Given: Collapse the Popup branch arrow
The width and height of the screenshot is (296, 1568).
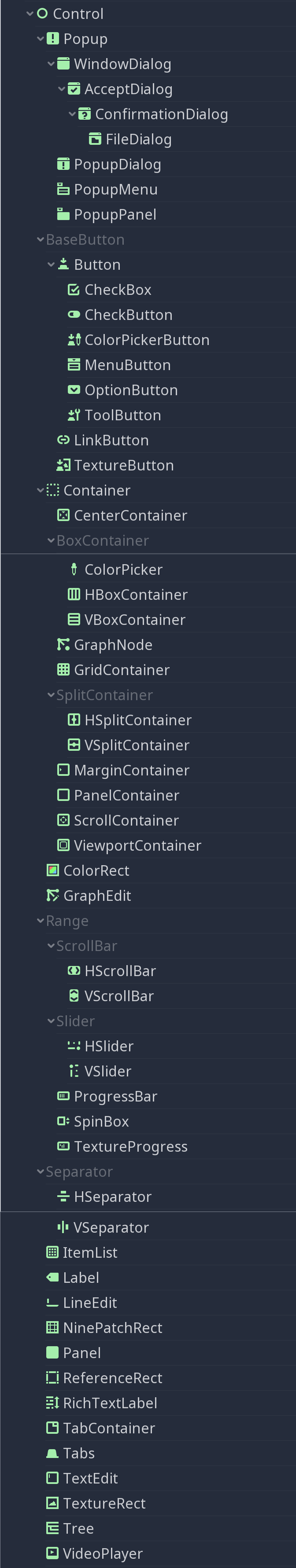Looking at the screenshot, I should [40, 39].
